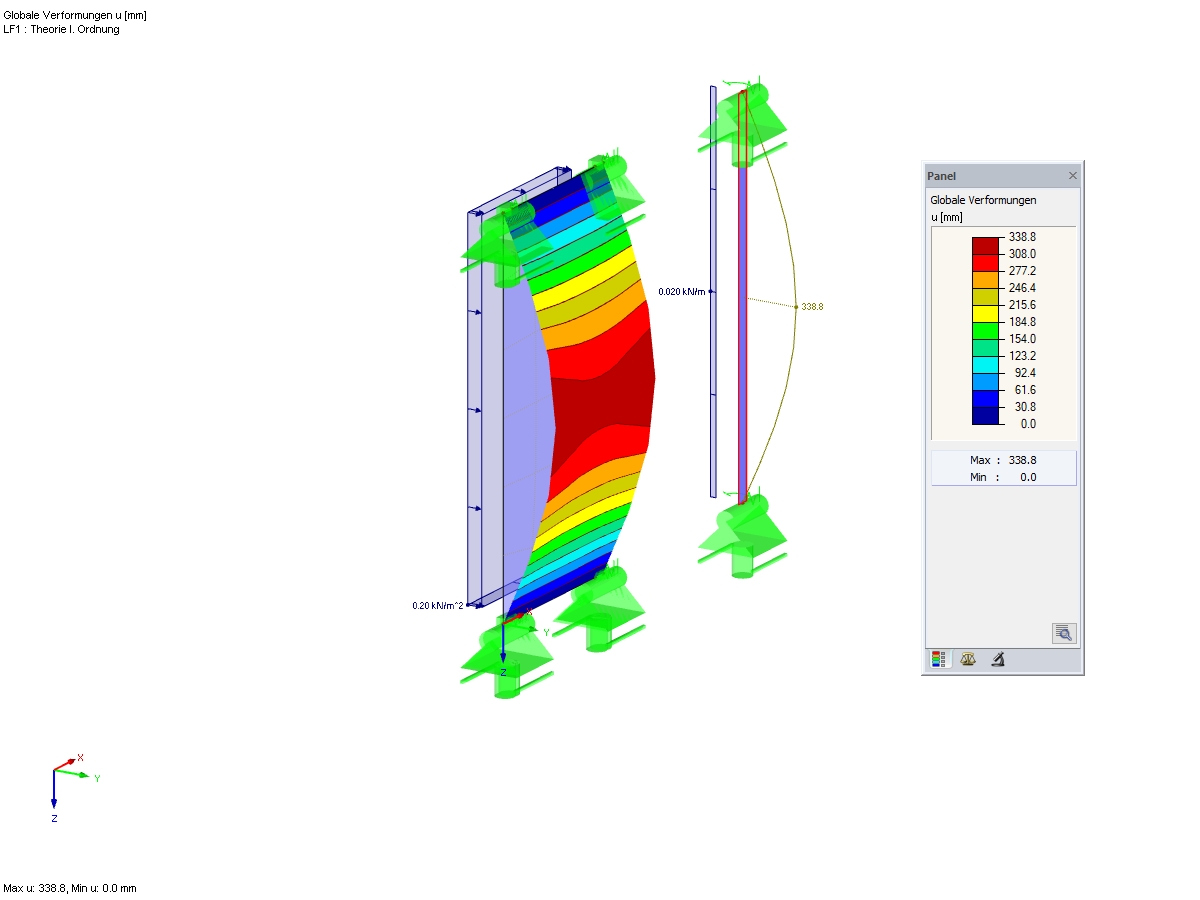Switch to the factors (scales) tab icon

(x=967, y=659)
